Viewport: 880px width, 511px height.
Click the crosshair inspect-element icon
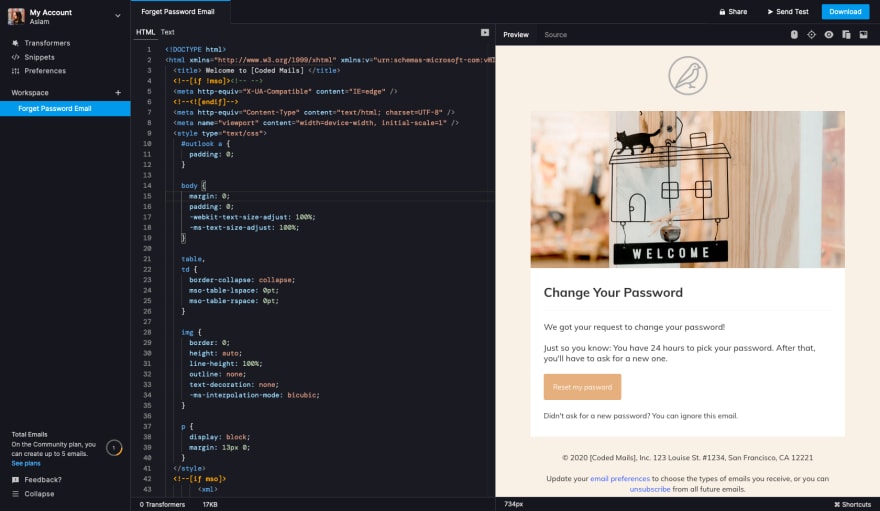(x=812, y=35)
